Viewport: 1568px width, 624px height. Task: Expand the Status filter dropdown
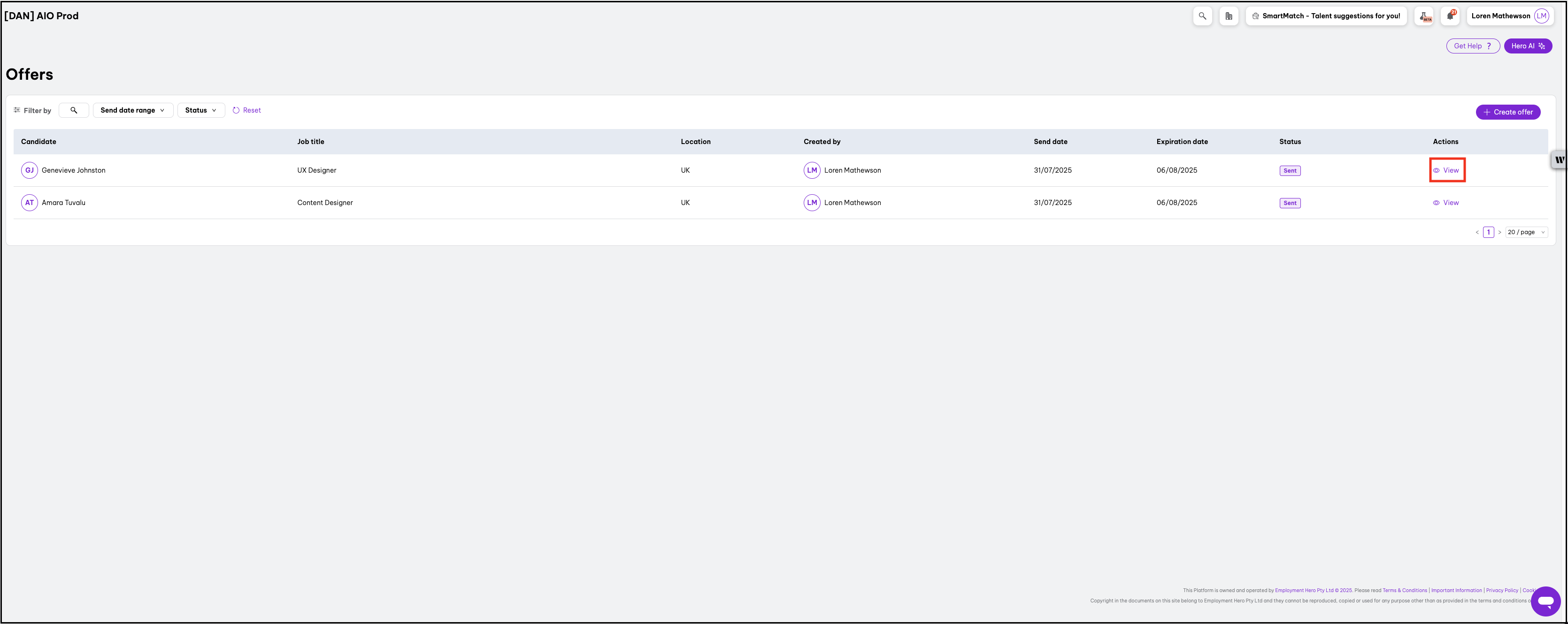[x=201, y=110]
